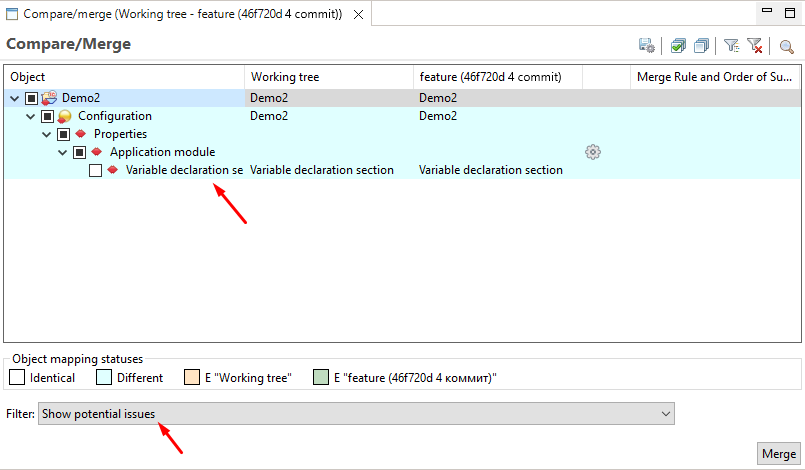Toggle the Application module checkbox
805x470 pixels.
tap(79, 152)
